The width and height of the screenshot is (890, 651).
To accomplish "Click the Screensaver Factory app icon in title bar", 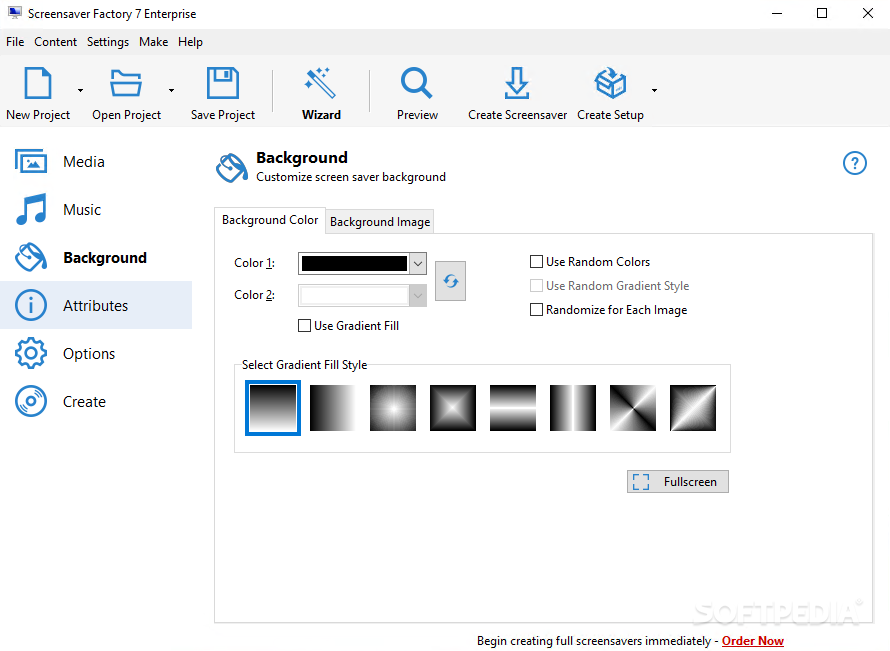I will point(15,13).
